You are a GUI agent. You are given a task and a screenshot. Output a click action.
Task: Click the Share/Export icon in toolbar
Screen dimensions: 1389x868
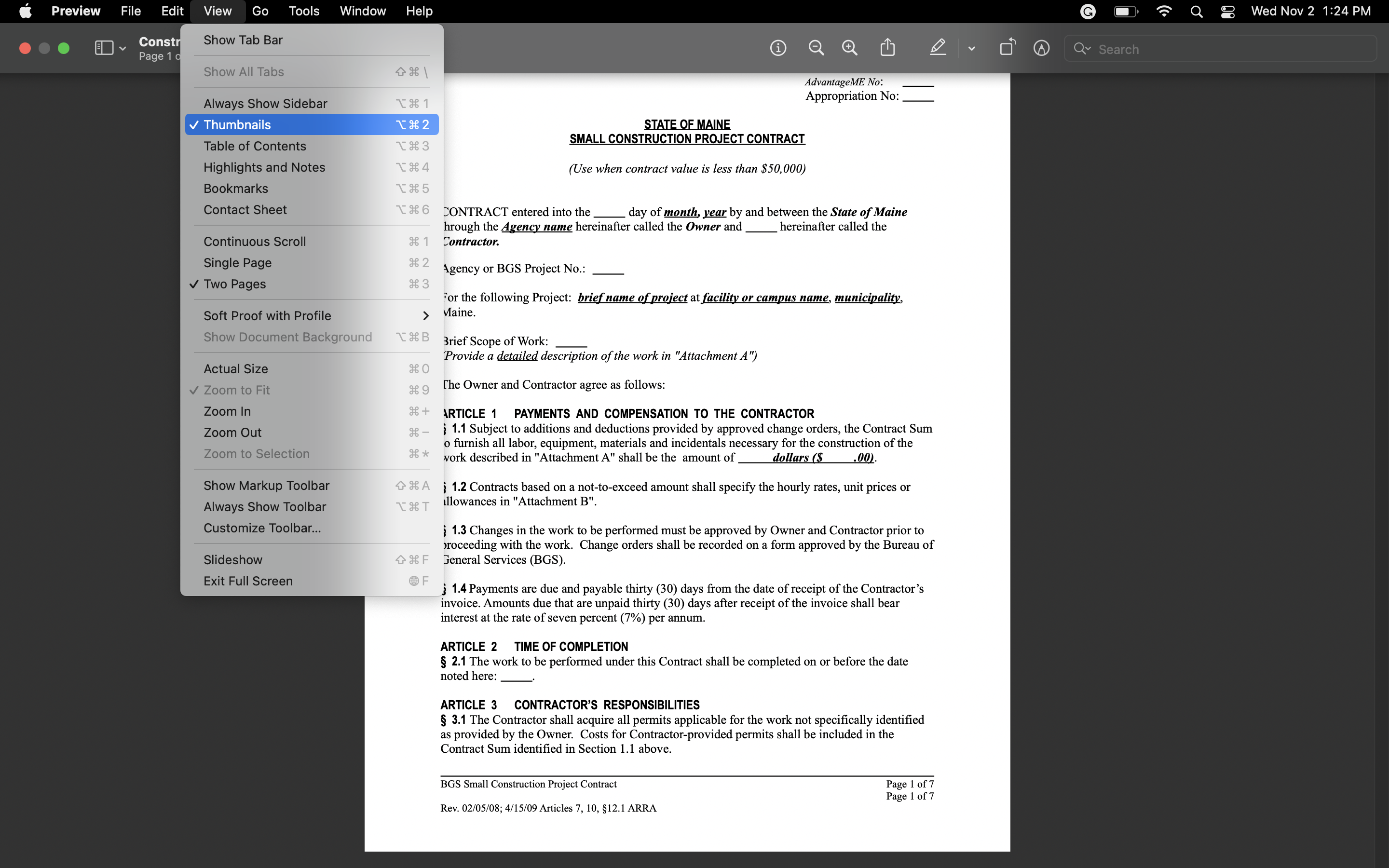[888, 48]
